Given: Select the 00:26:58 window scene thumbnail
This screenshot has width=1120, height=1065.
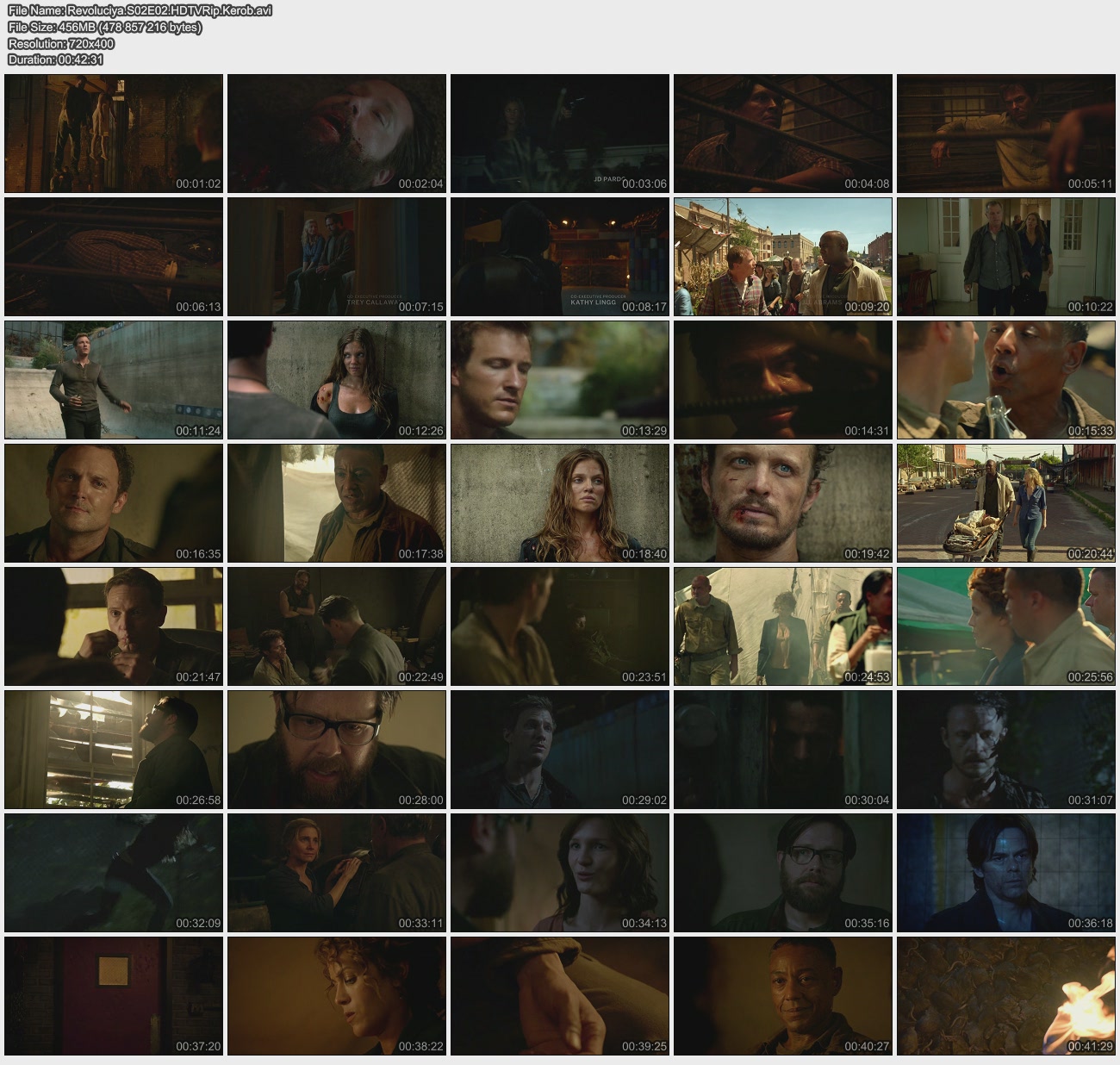Looking at the screenshot, I should pyautogui.click(x=114, y=750).
